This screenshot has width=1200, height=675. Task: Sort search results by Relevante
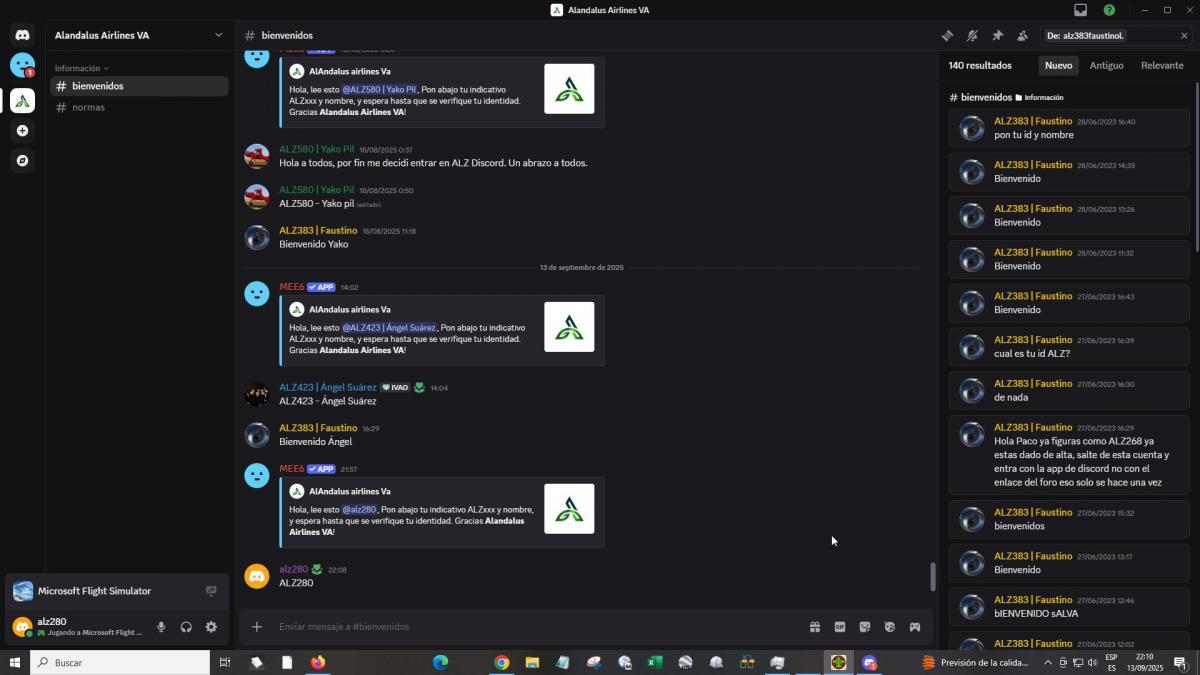(1162, 65)
